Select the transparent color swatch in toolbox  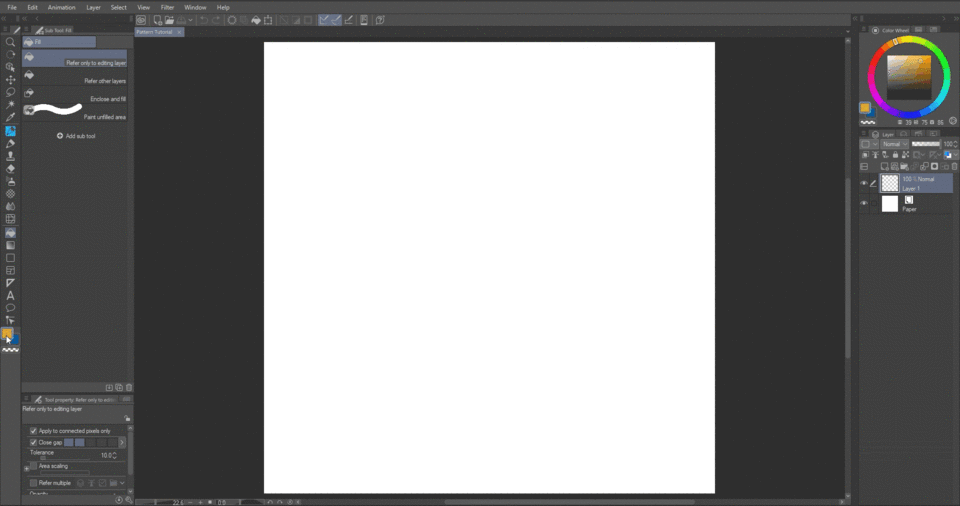[10, 350]
